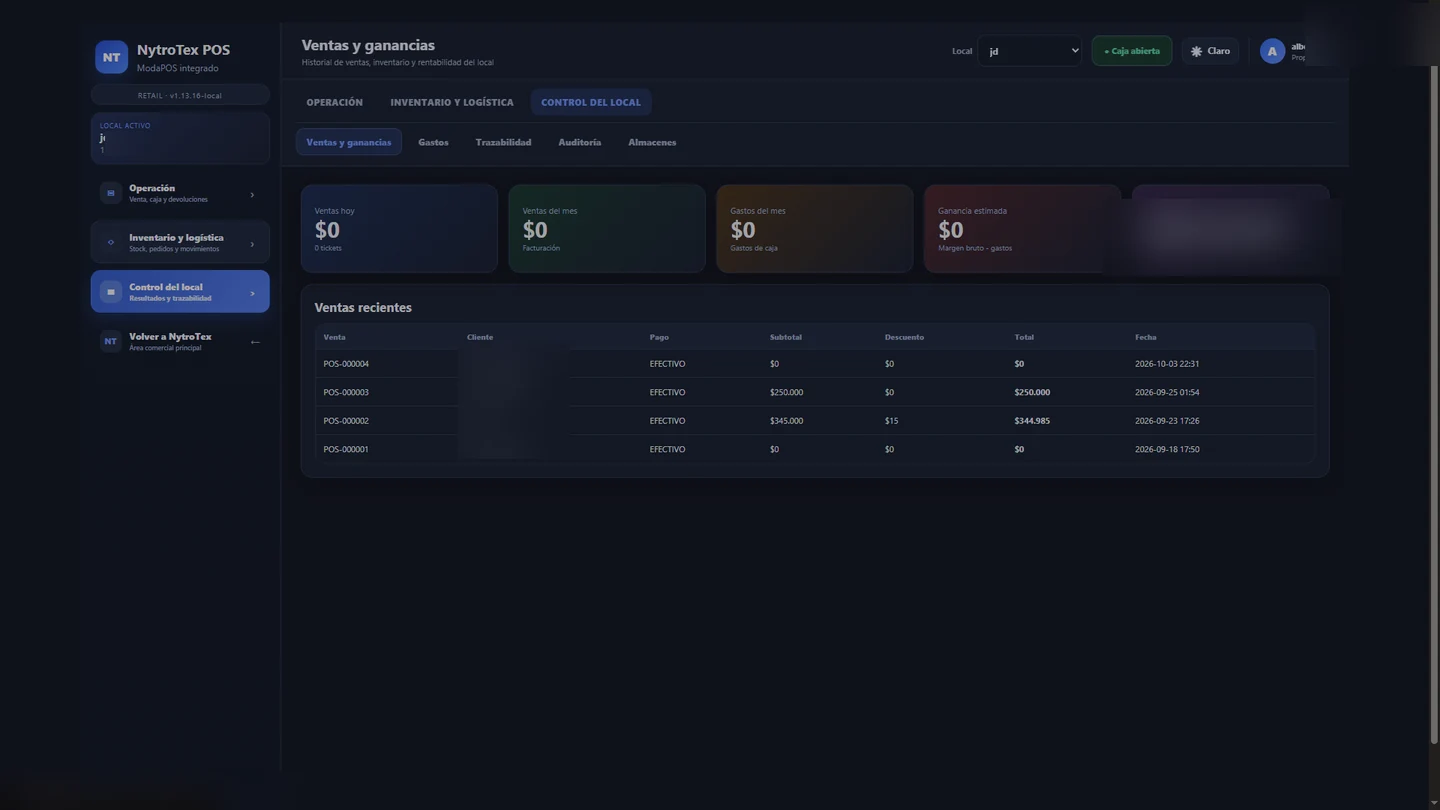Select the CONTROL DEL LOCAL tab

591,102
